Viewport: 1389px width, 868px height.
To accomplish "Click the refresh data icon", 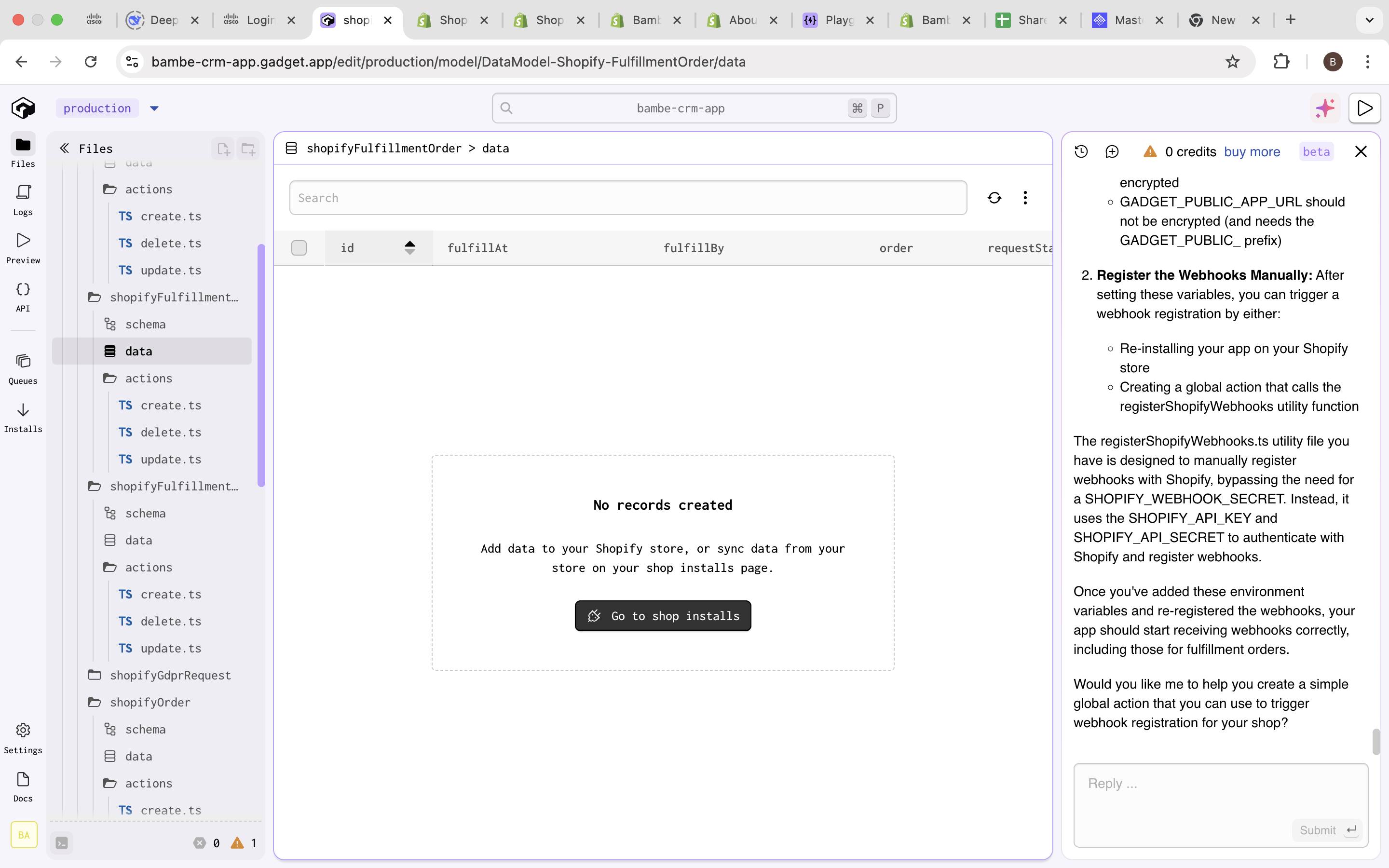I will click(x=994, y=198).
